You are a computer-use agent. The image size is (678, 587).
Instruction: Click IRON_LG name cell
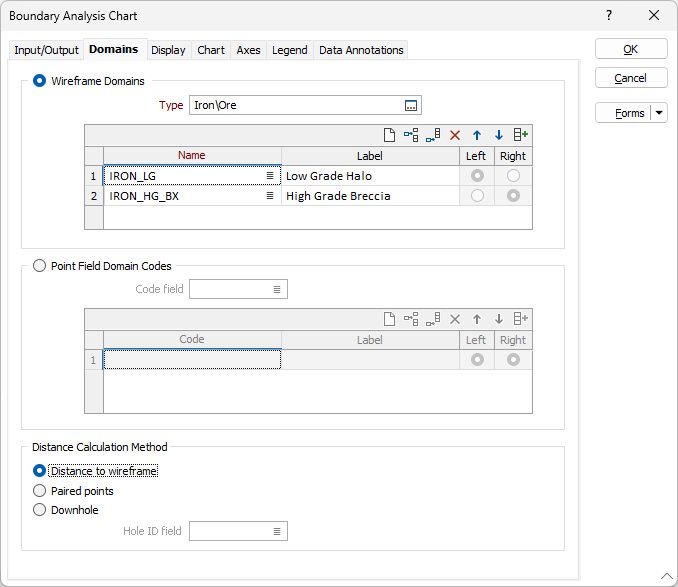192,176
